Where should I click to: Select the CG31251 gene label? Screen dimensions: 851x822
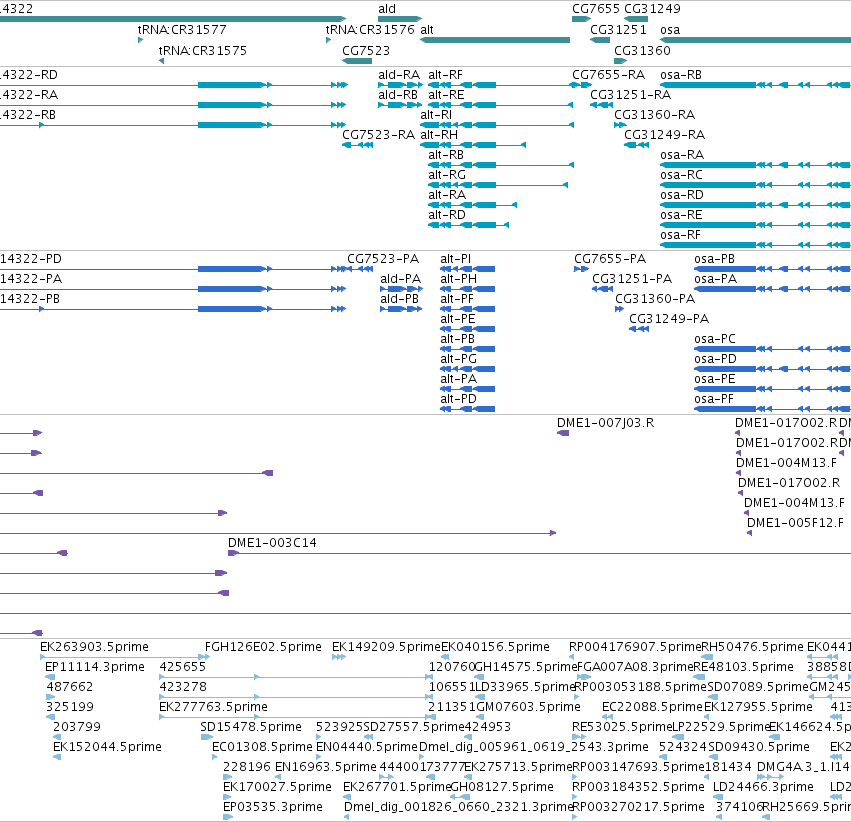(x=618, y=29)
